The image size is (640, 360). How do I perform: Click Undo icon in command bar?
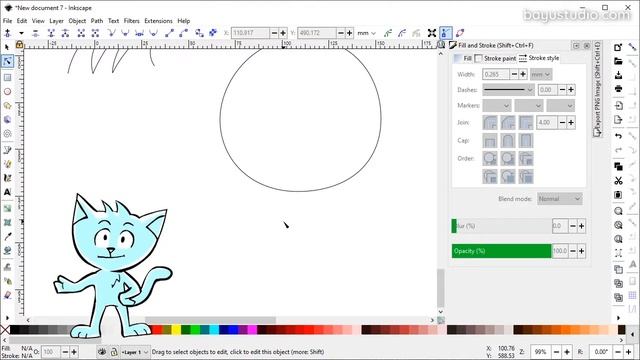click(x=618, y=136)
